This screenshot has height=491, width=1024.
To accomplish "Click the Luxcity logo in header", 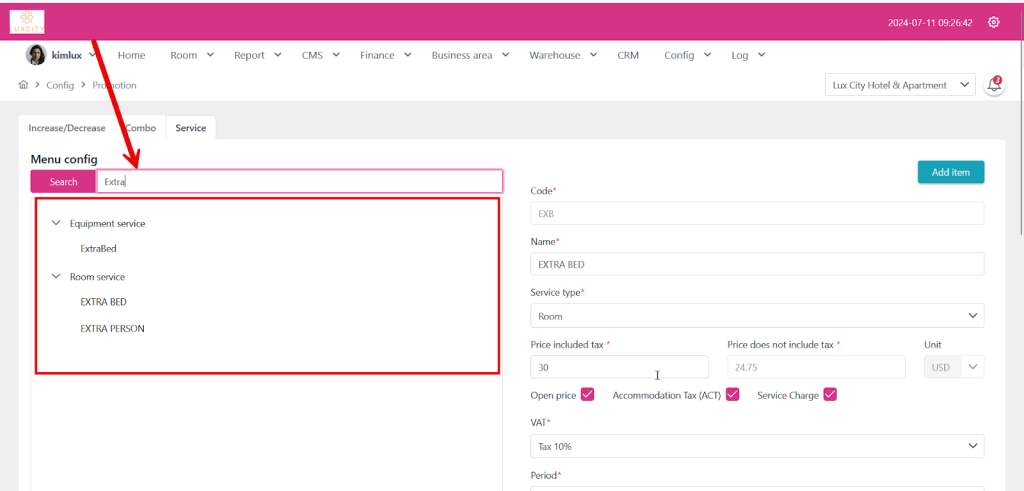I will (x=27, y=21).
